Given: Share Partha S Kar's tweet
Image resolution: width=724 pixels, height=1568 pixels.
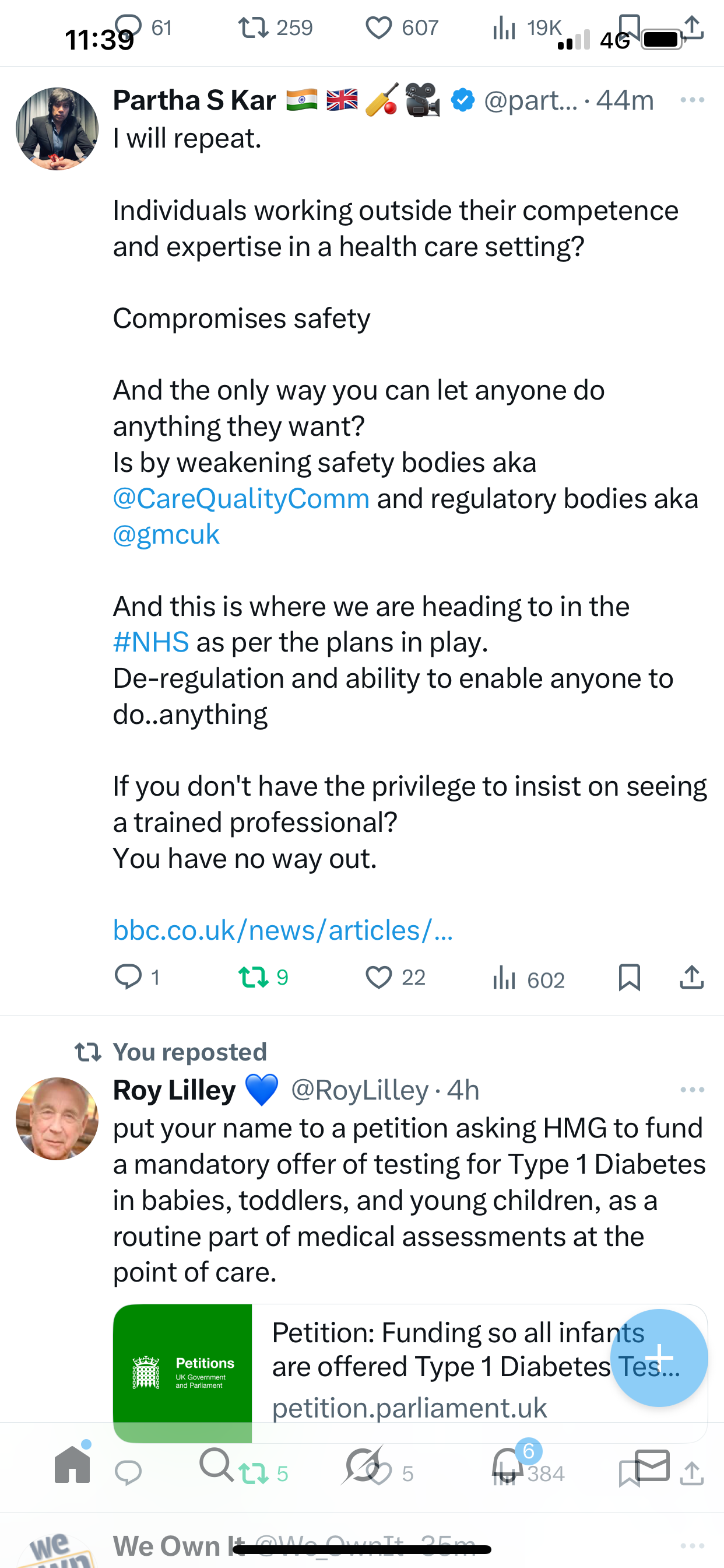Looking at the screenshot, I should [692, 977].
